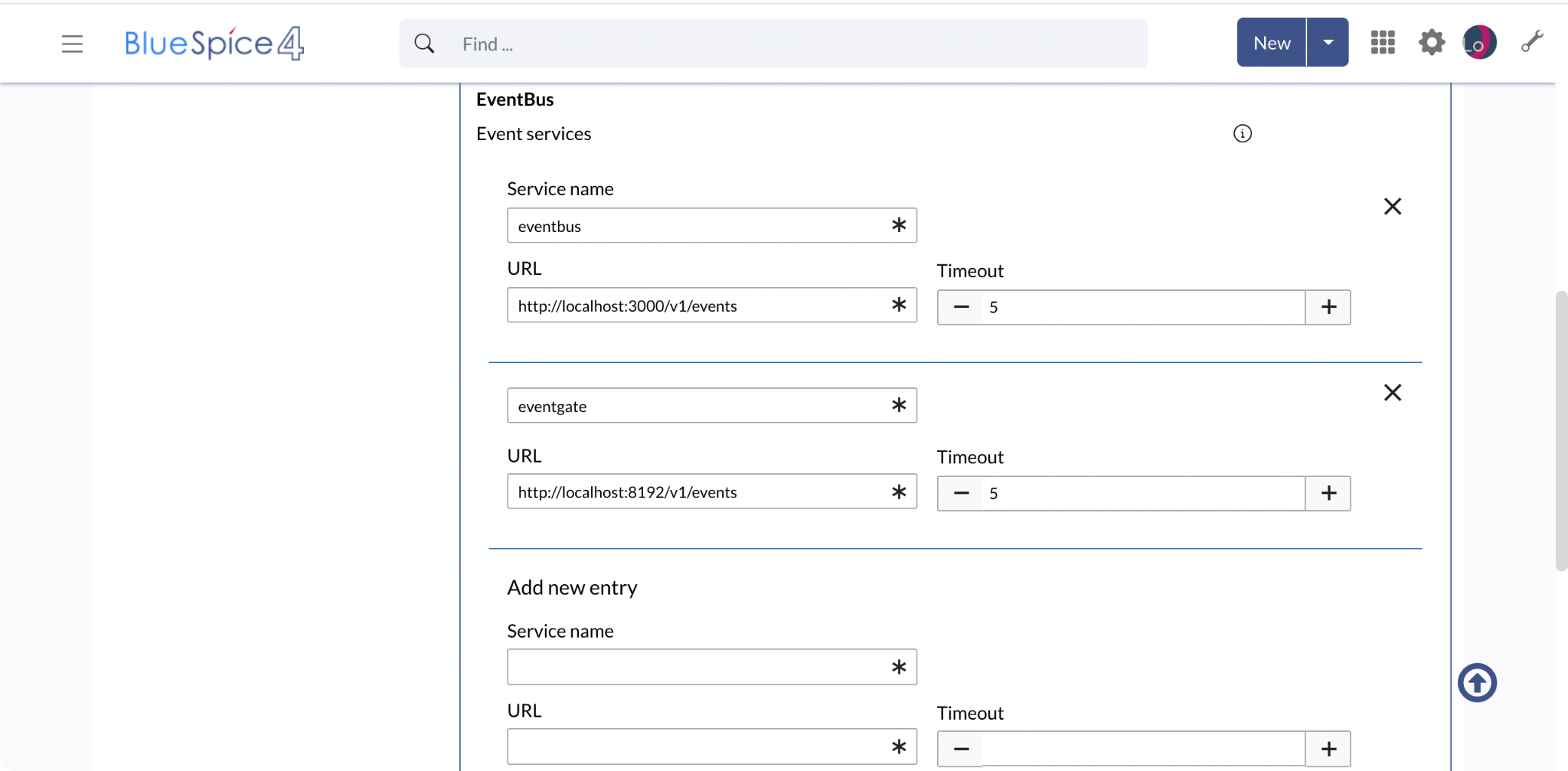Viewport: 1568px width, 771px height.
Task: Click the Event services info icon
Action: (x=1242, y=133)
